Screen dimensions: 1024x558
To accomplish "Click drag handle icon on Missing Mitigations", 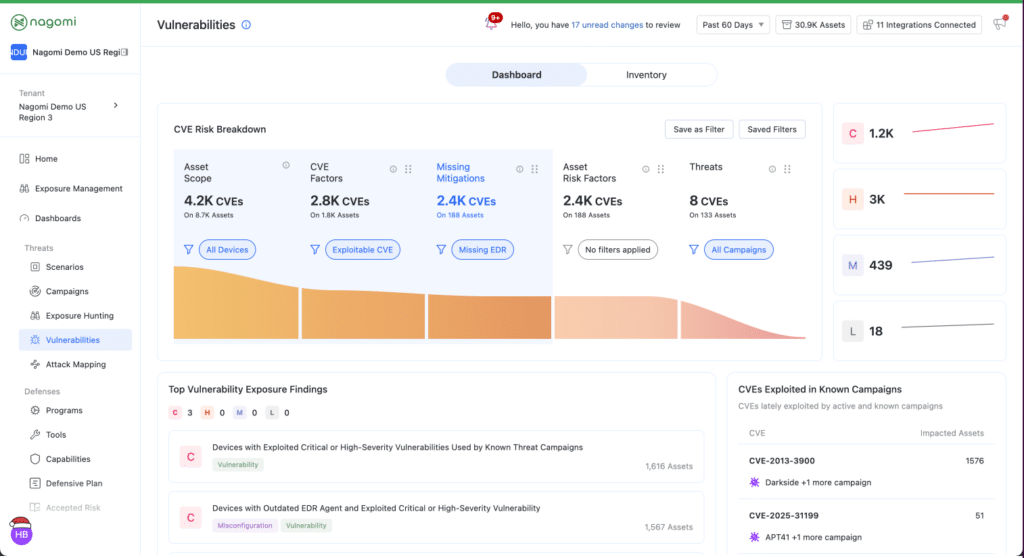I will point(535,169).
